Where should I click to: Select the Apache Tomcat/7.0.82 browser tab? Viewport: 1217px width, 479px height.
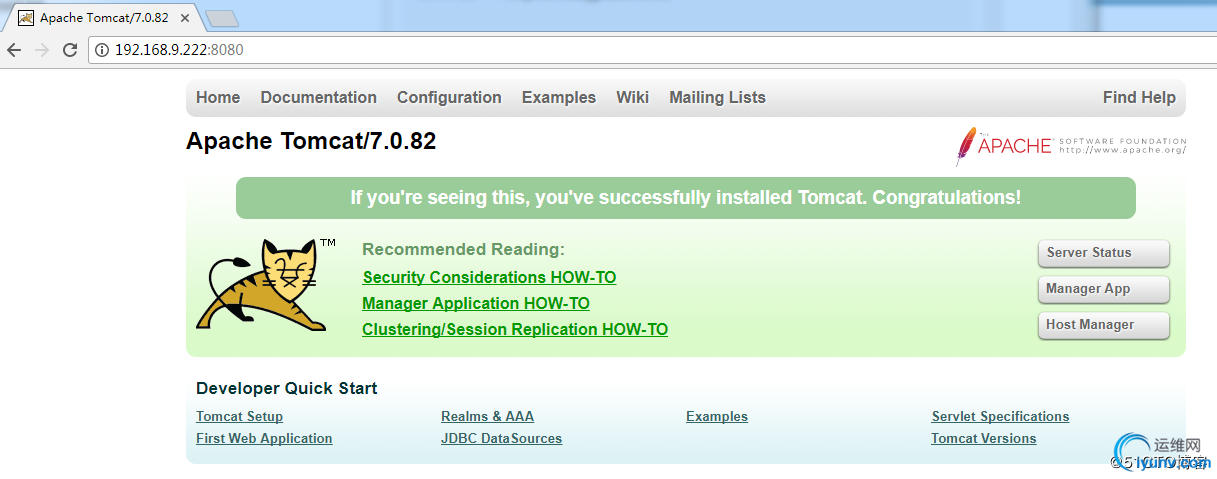click(x=103, y=18)
